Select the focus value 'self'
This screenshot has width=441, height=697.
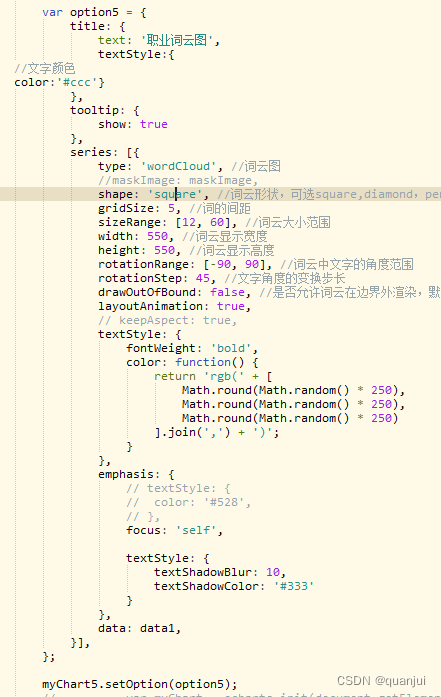click(x=196, y=530)
